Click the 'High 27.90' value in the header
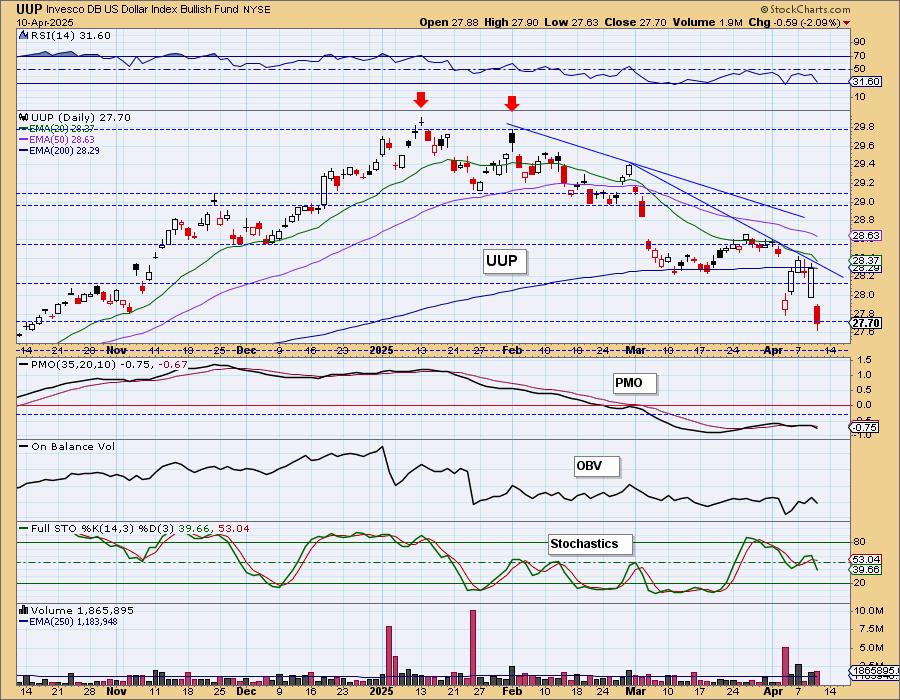The width and height of the screenshot is (900, 700). [x=511, y=22]
